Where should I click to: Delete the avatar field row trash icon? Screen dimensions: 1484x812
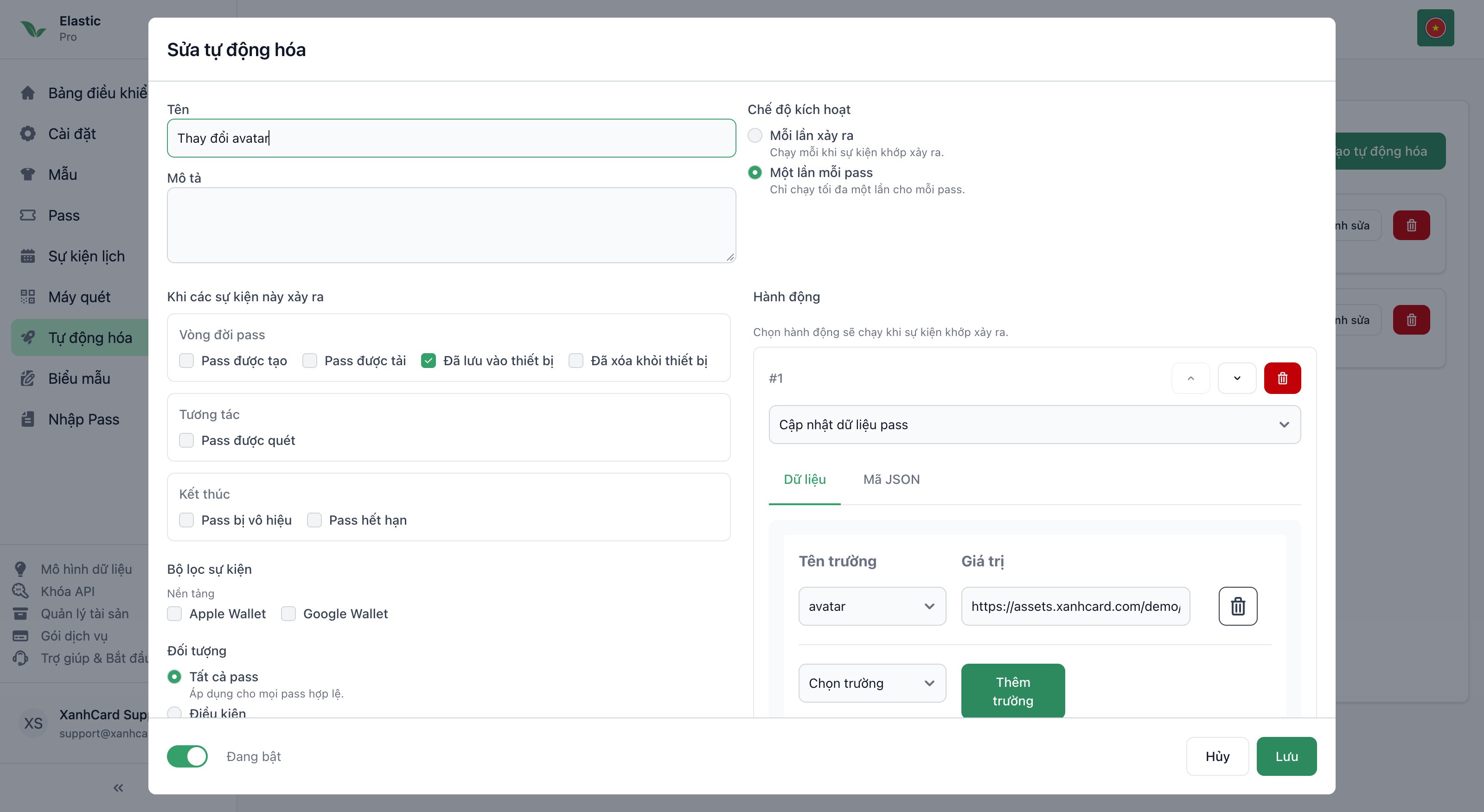(x=1238, y=606)
